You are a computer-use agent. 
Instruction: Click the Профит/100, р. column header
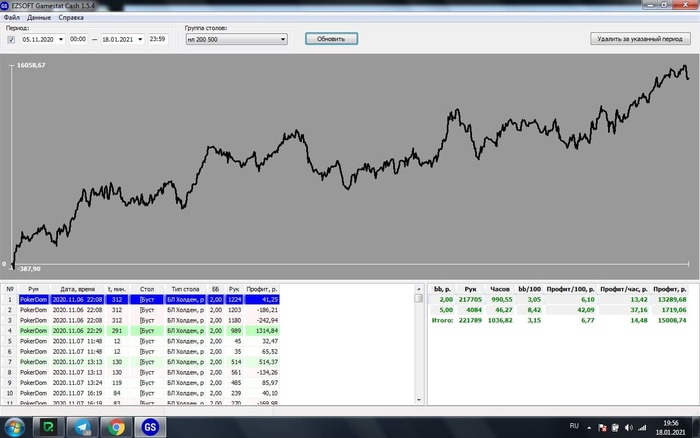click(x=571, y=289)
